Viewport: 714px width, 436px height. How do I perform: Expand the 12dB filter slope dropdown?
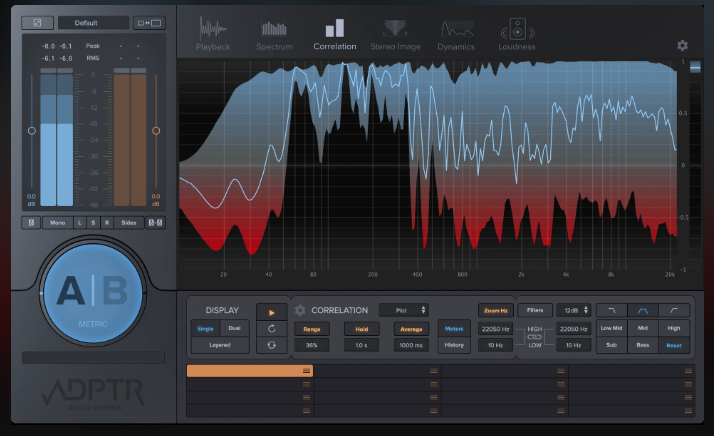coord(573,310)
